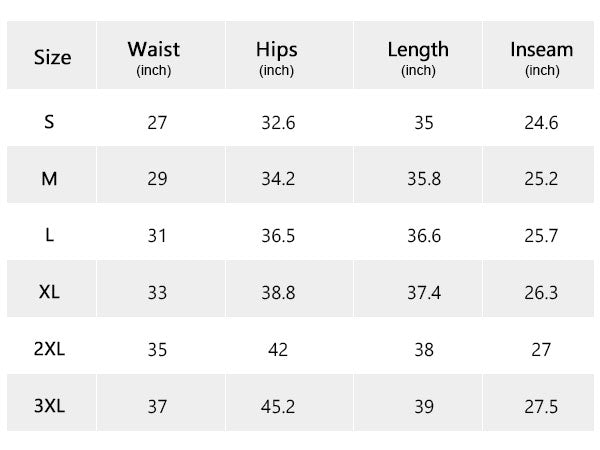Click the hips value 38.8 for size XL

pos(276,294)
